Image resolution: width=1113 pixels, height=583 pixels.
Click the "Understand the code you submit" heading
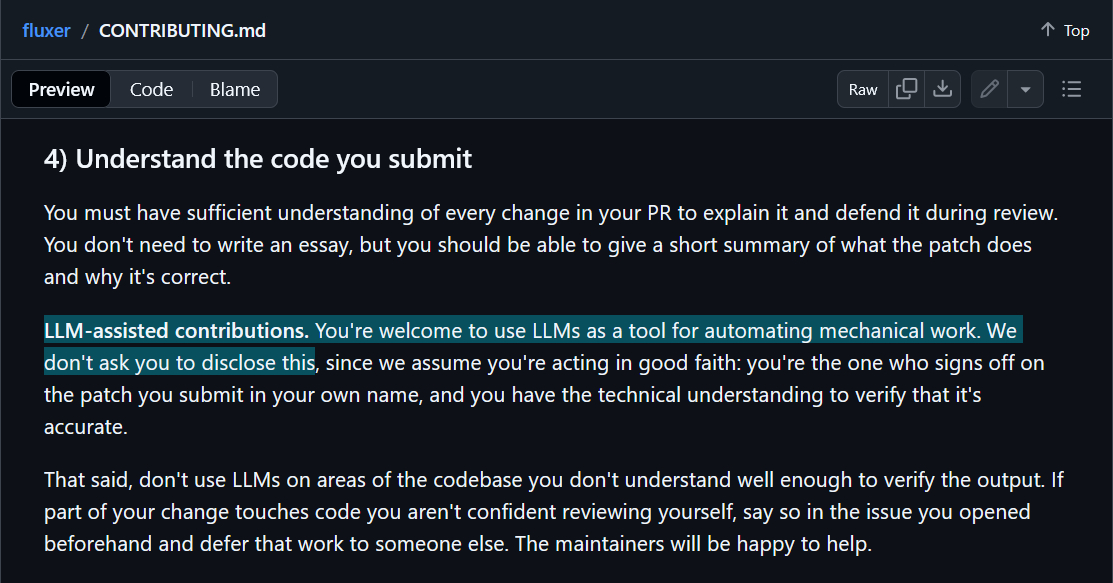coord(258,159)
